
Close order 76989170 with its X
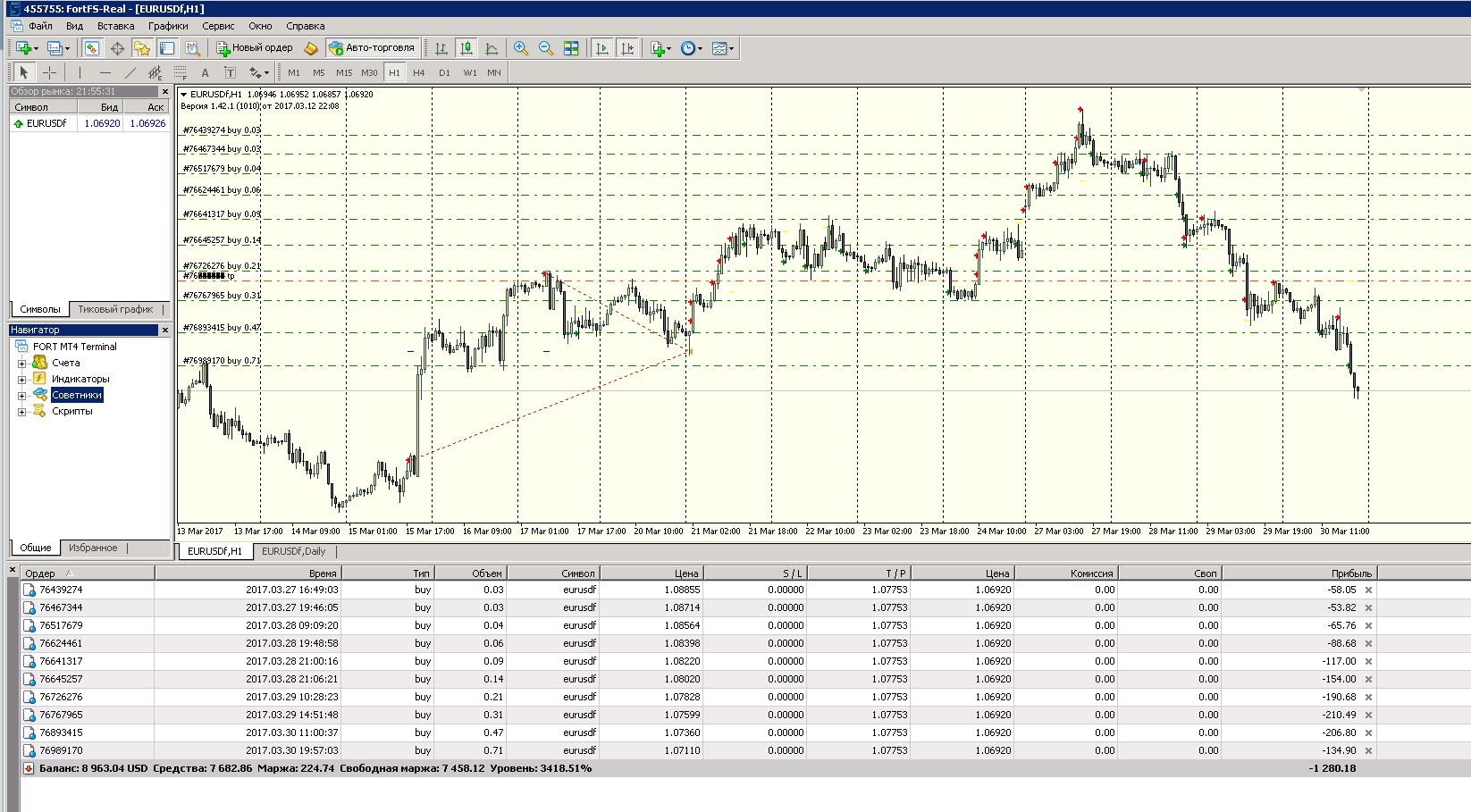pyautogui.click(x=1368, y=751)
